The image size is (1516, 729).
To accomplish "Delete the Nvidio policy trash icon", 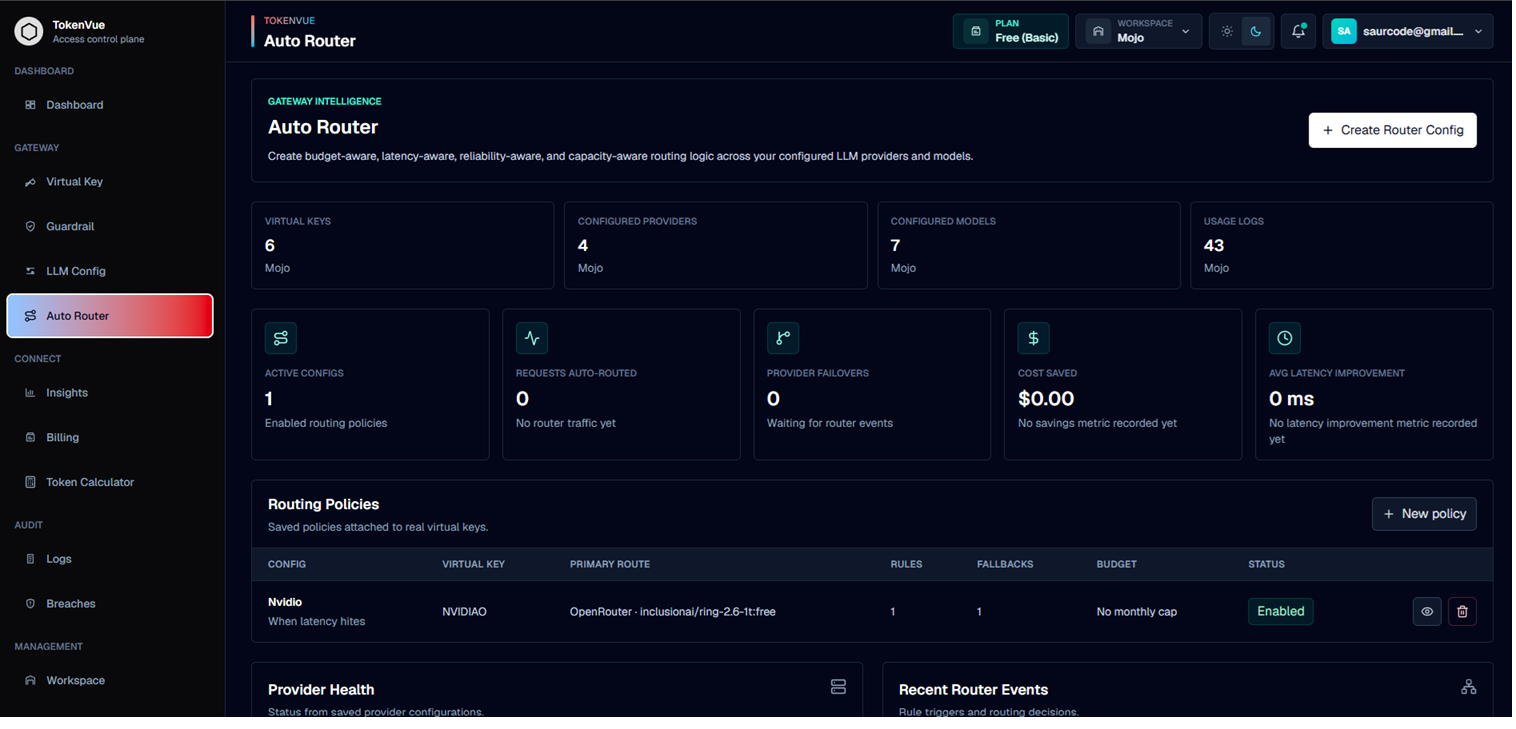I will pos(1462,611).
